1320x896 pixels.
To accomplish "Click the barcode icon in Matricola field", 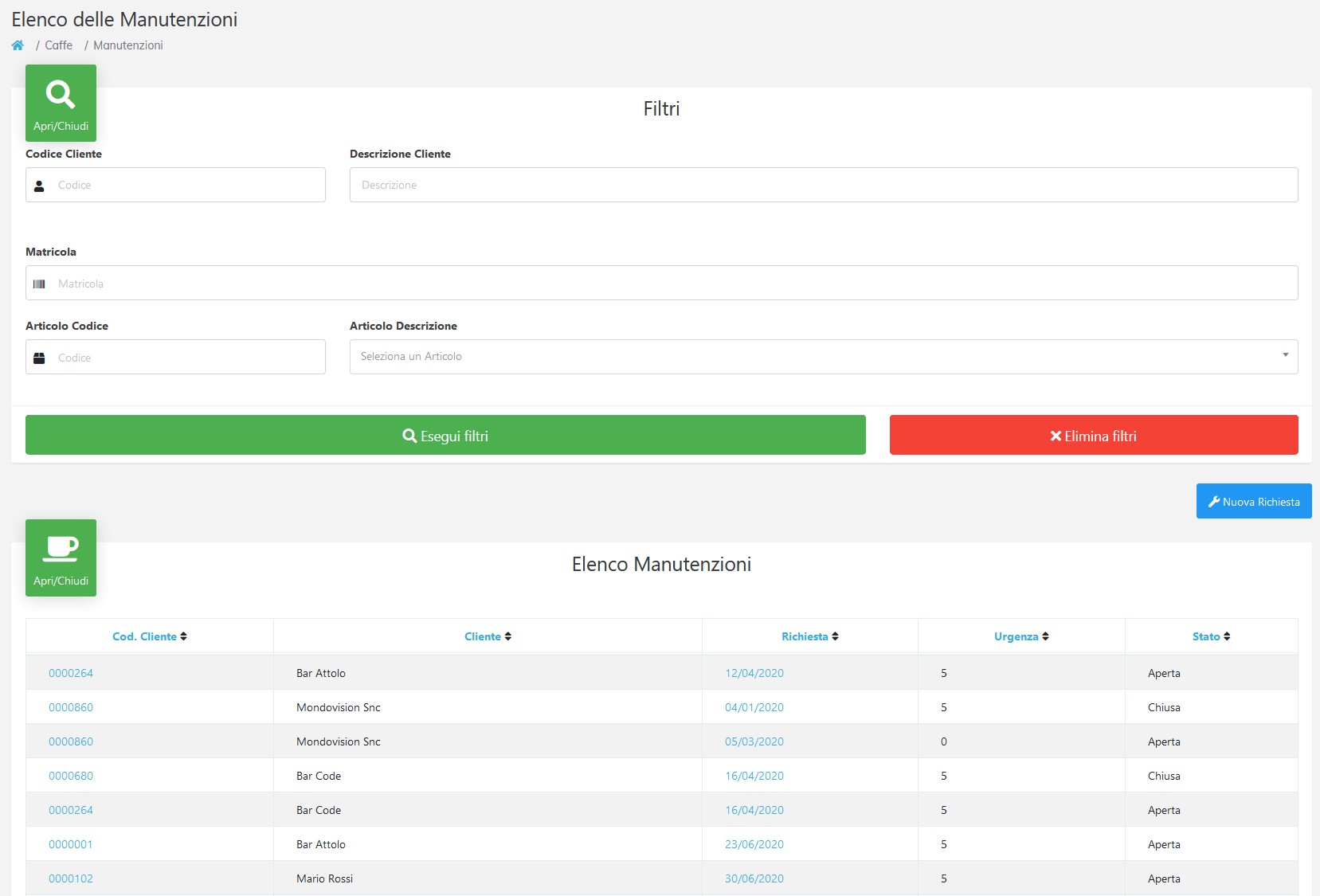I will [39, 284].
